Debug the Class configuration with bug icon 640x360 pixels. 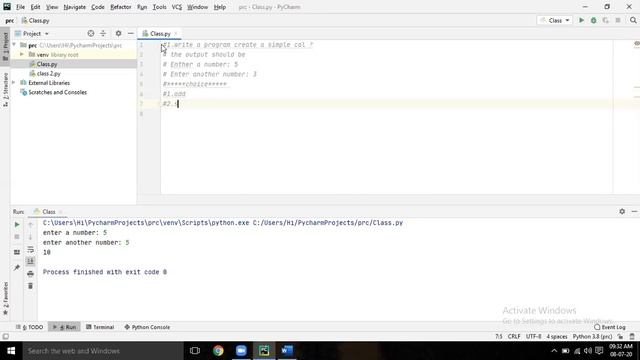[x=593, y=20]
